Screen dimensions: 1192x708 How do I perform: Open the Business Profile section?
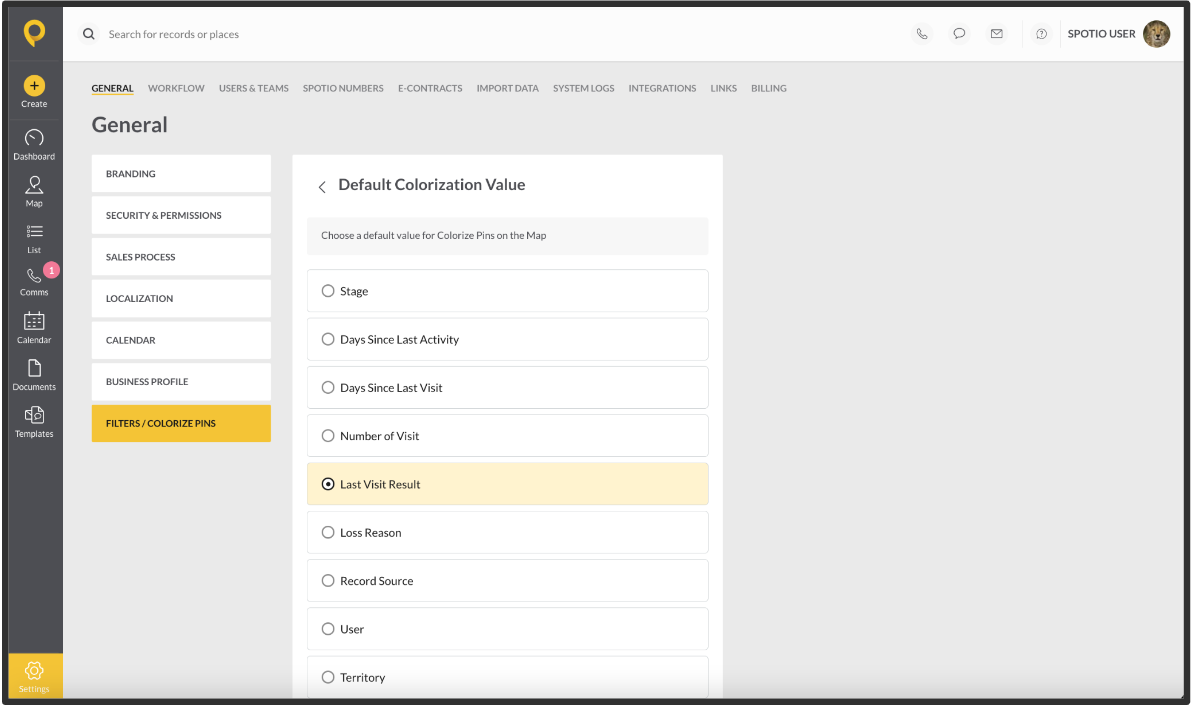pos(182,382)
